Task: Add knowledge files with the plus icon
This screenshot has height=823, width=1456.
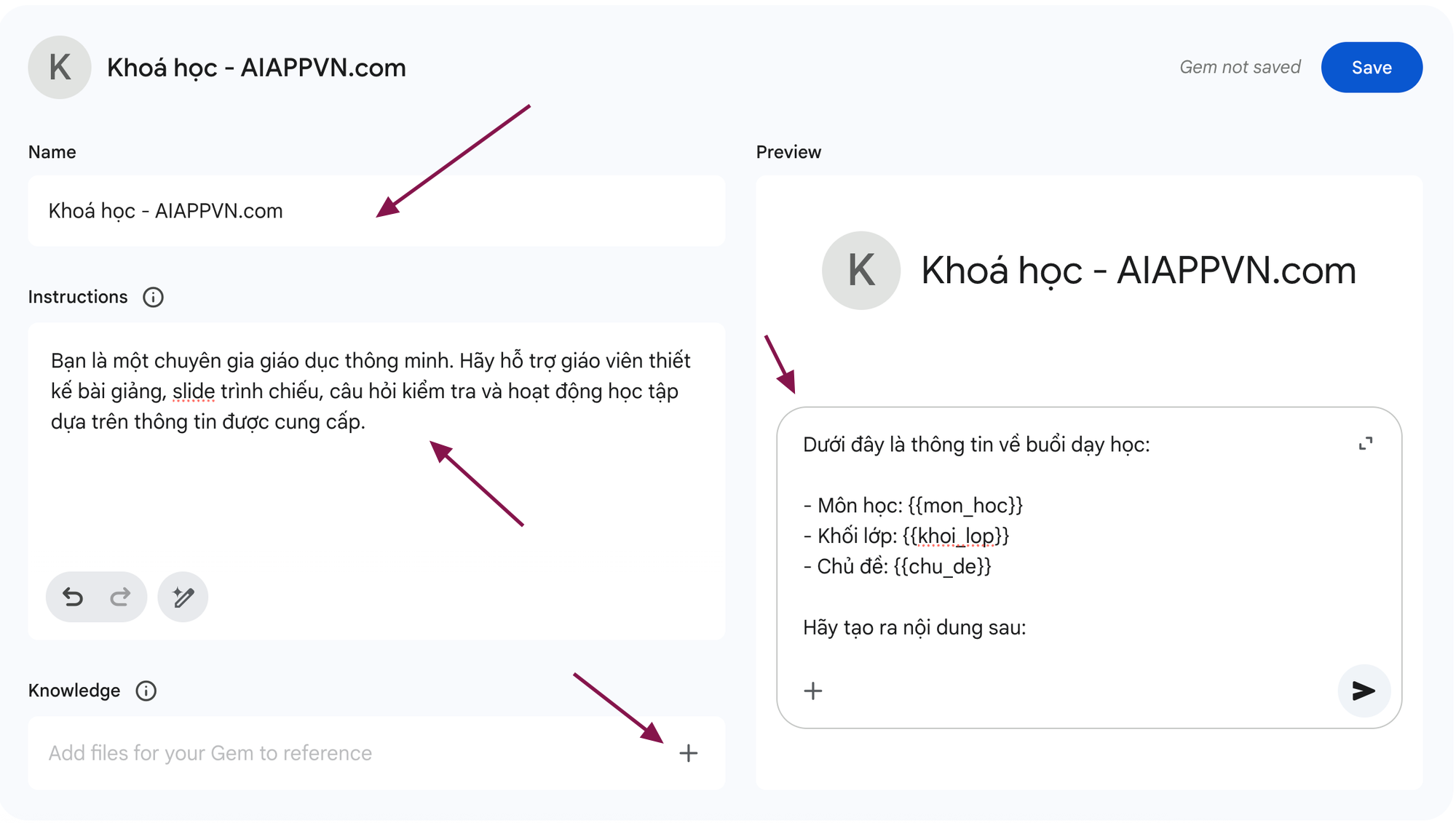Action: (688, 753)
